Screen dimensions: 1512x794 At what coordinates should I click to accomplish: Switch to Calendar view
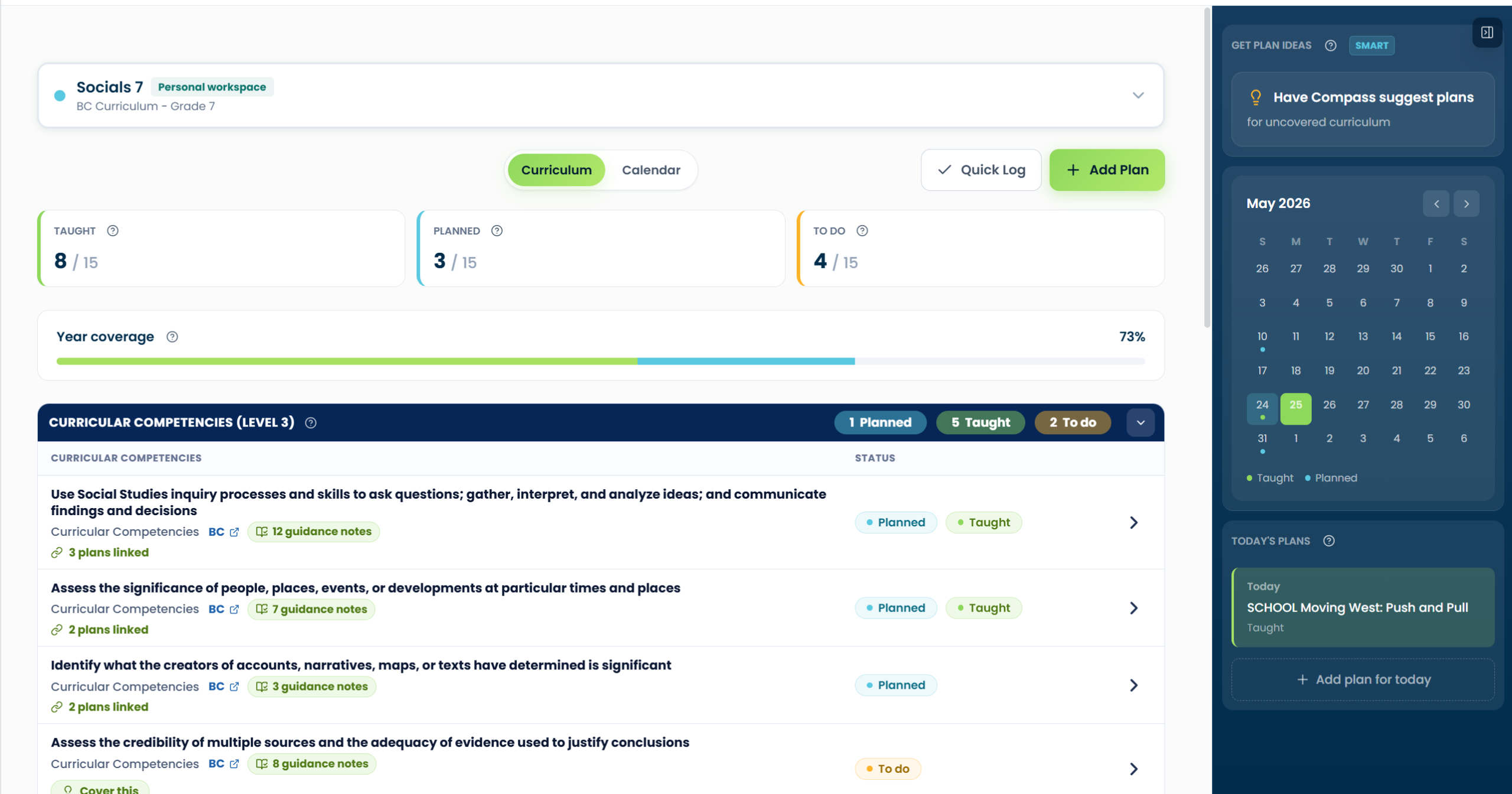pyautogui.click(x=651, y=170)
